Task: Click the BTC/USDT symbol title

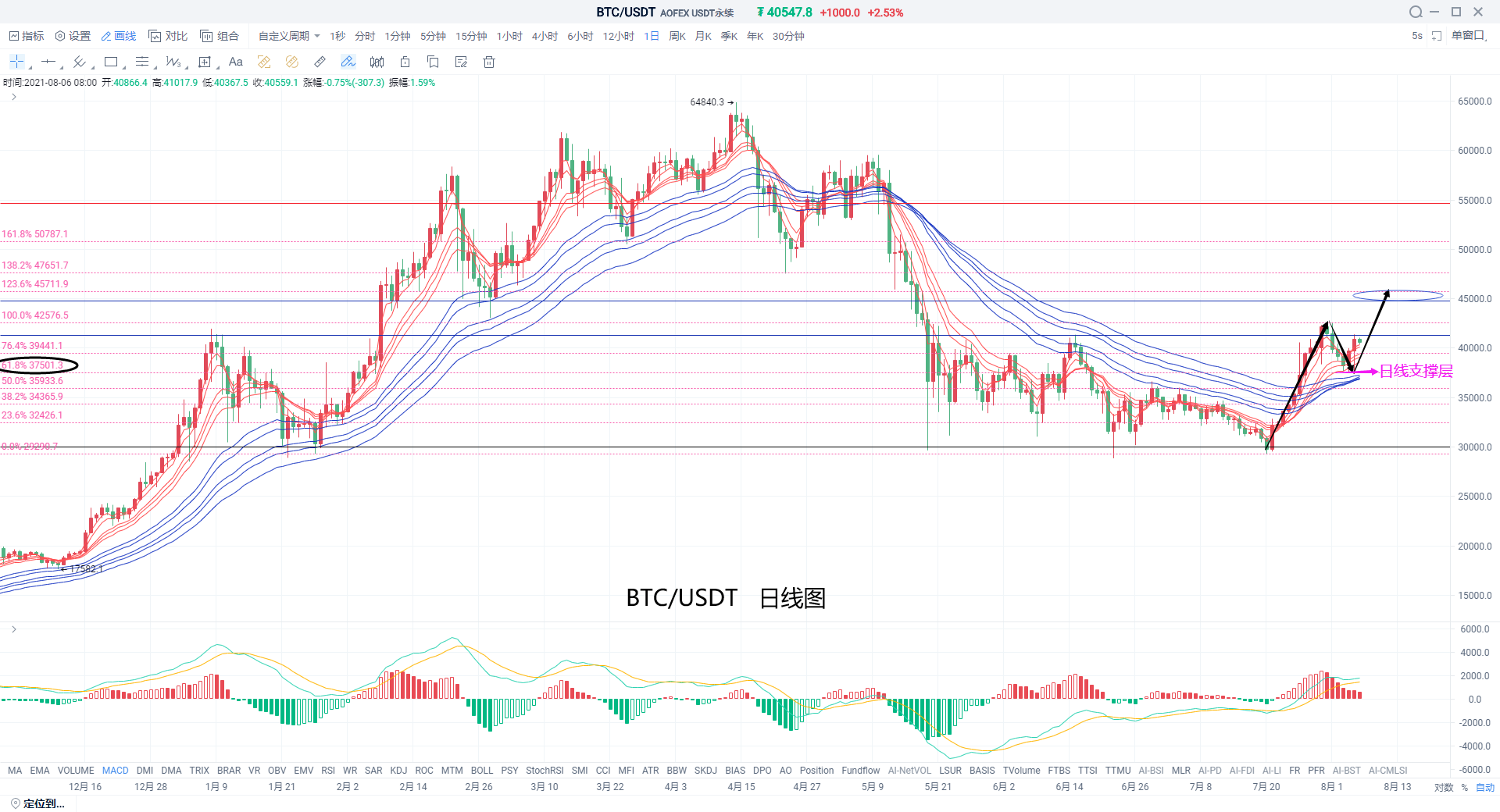Action: (x=626, y=12)
